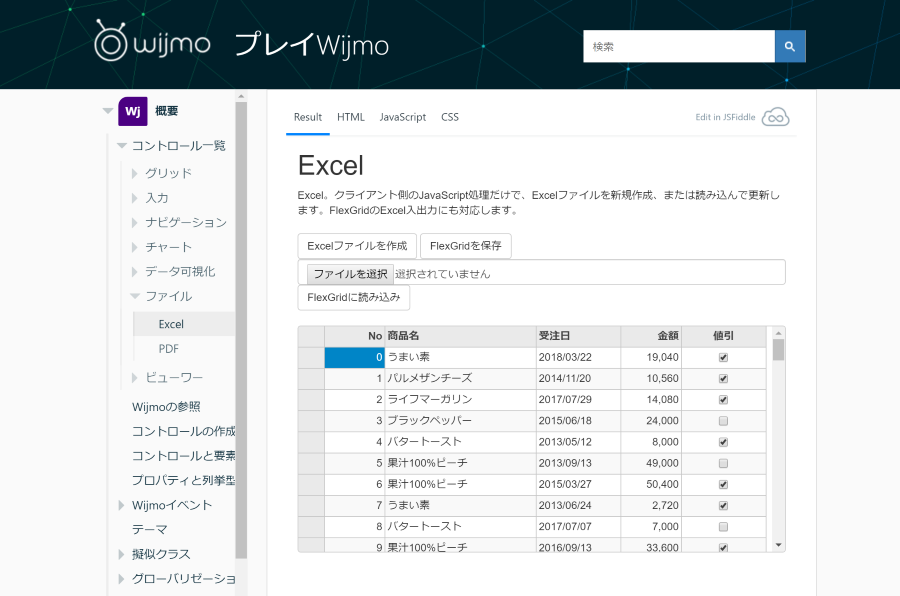Select the highlighted No cell 0
Screen dimensions: 900x596
tap(354, 357)
